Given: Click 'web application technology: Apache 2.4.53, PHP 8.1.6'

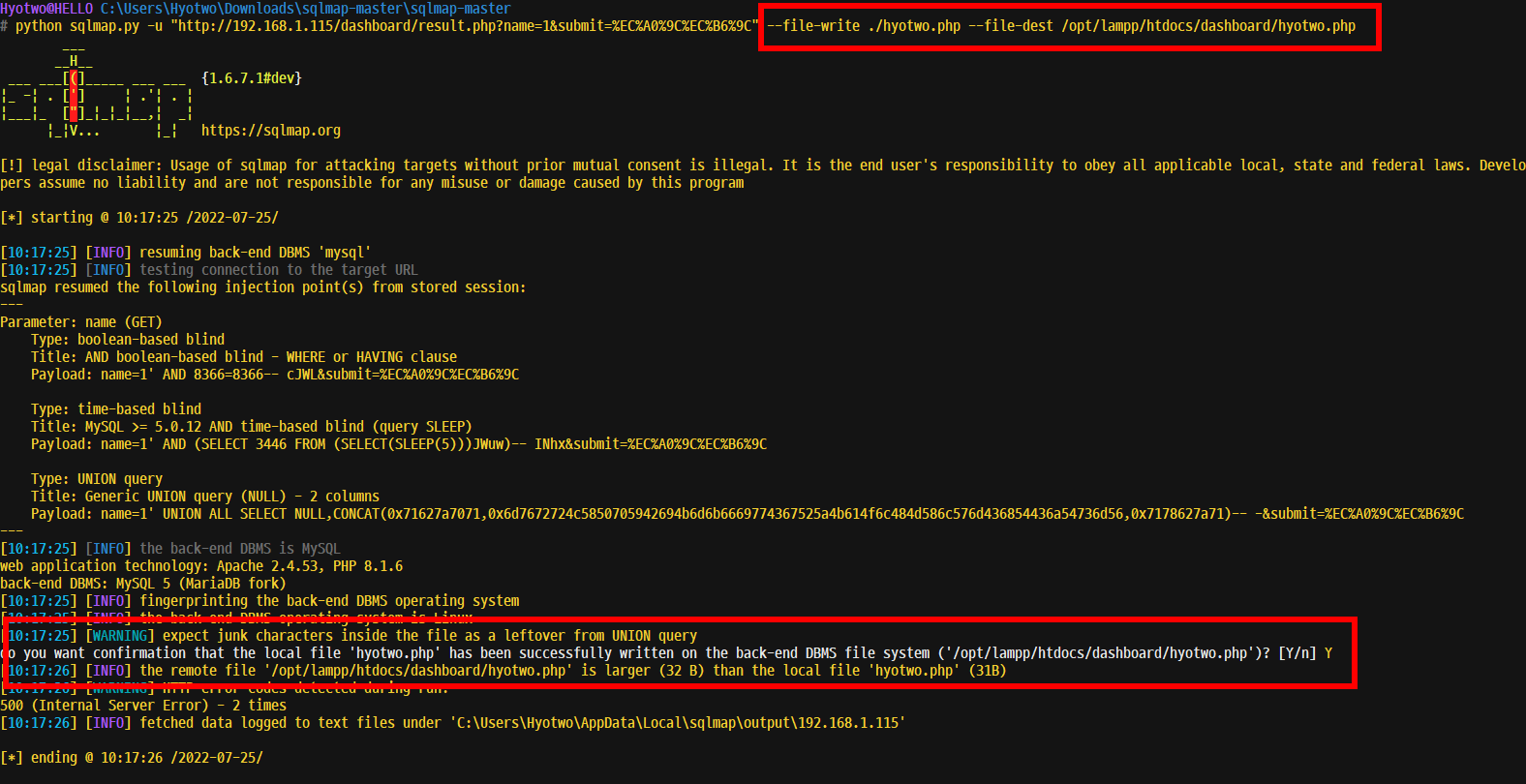Looking at the screenshot, I should 201,566.
